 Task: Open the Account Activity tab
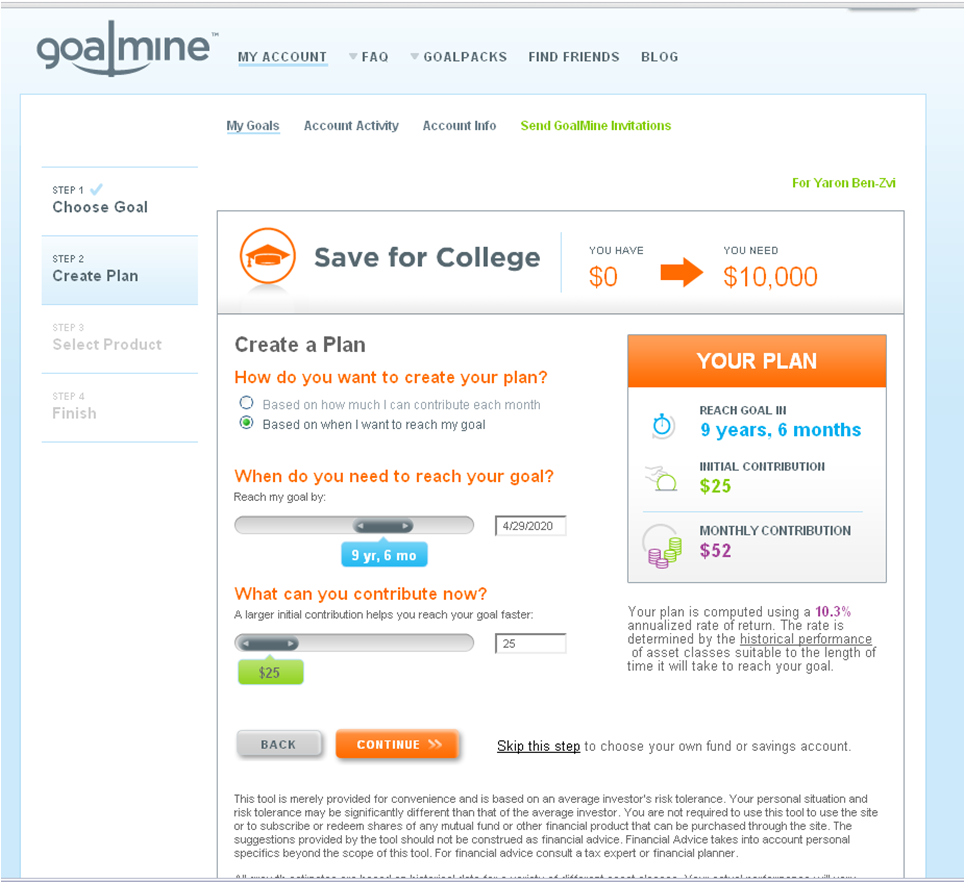(x=351, y=126)
